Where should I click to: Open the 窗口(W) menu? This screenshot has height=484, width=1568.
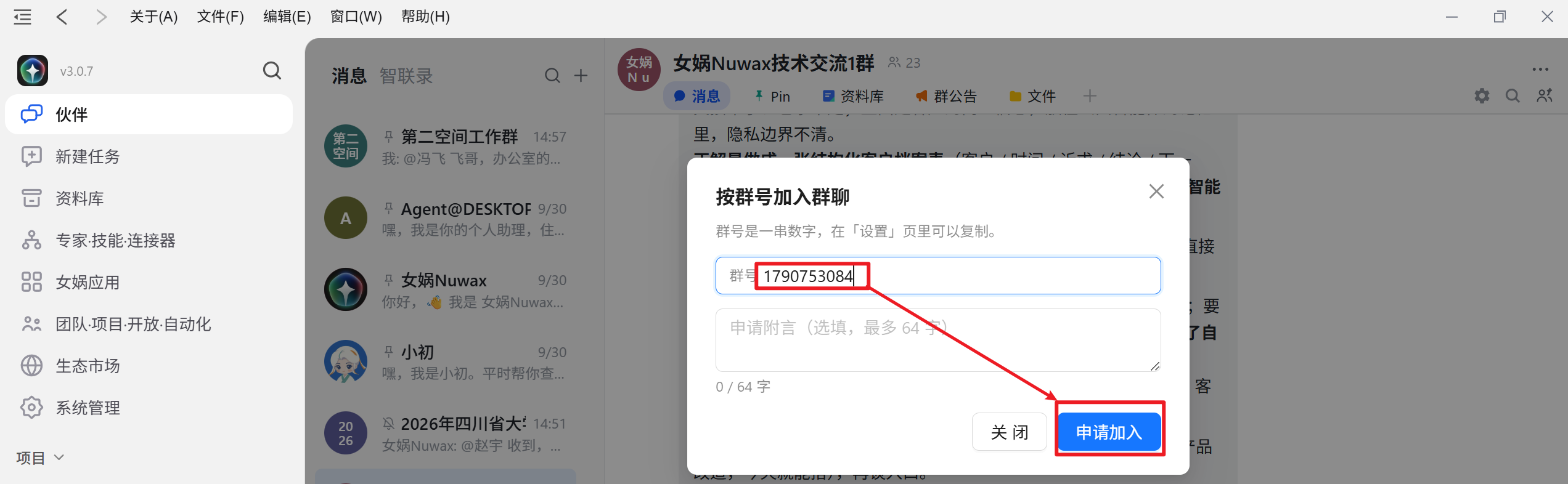coord(356,17)
